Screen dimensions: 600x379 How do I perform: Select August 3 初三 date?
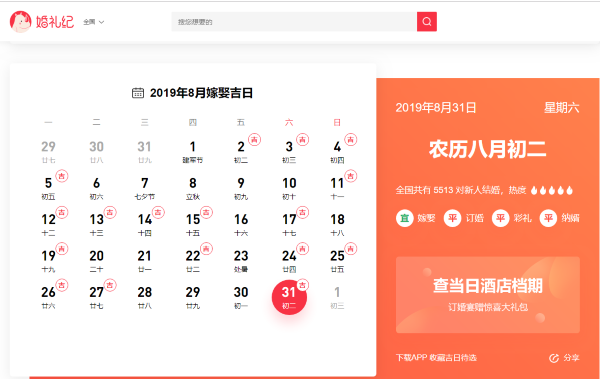pyautogui.click(x=289, y=152)
